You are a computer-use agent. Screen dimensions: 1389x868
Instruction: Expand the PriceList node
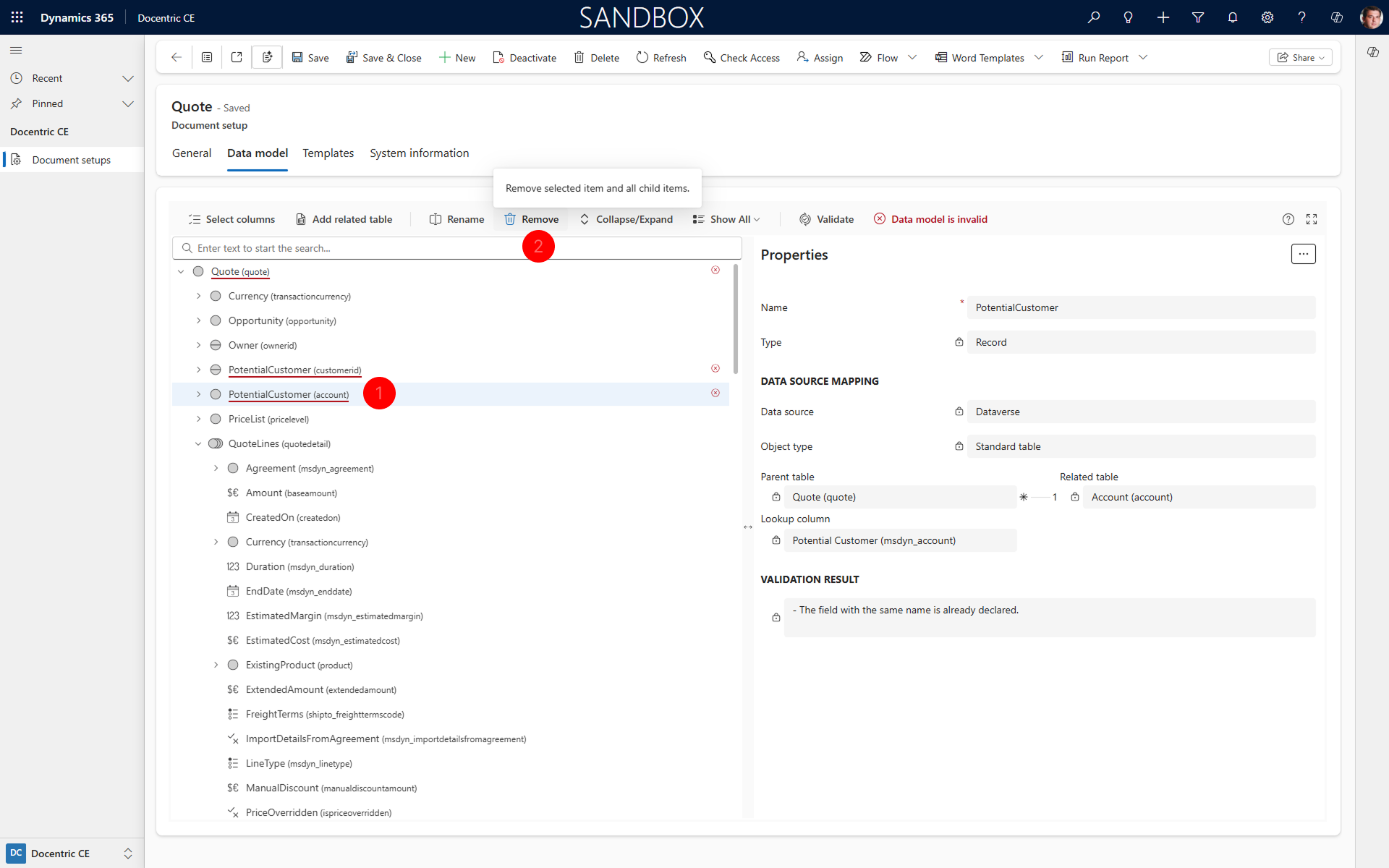[198, 419]
